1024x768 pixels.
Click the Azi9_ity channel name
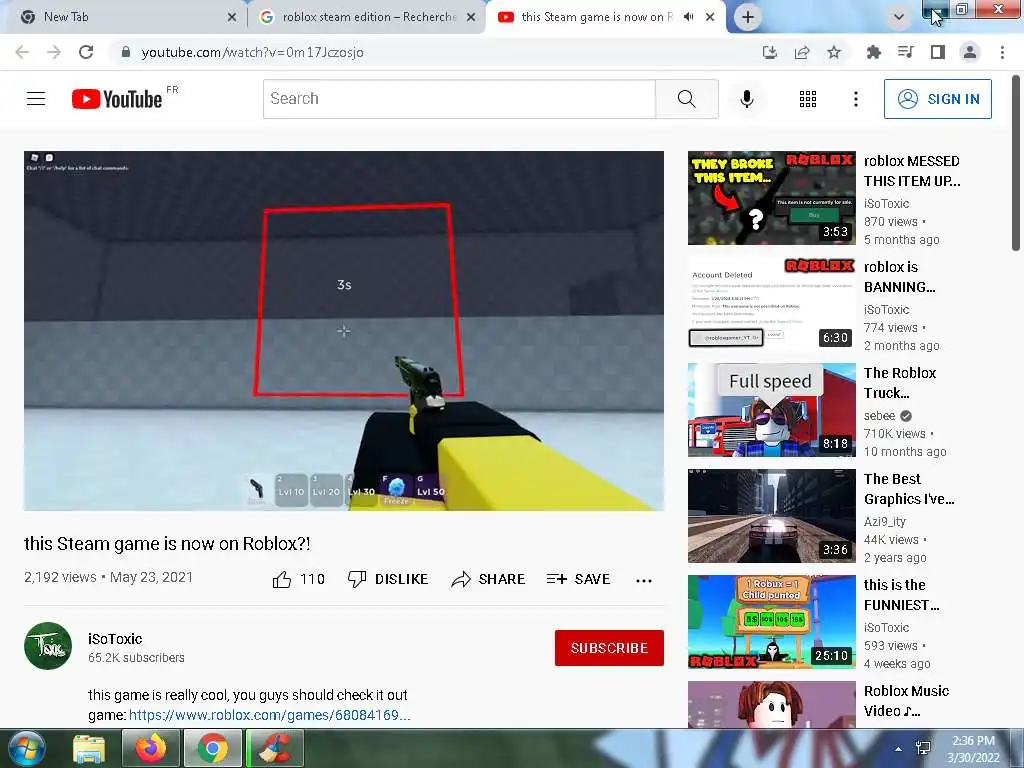pos(885,521)
